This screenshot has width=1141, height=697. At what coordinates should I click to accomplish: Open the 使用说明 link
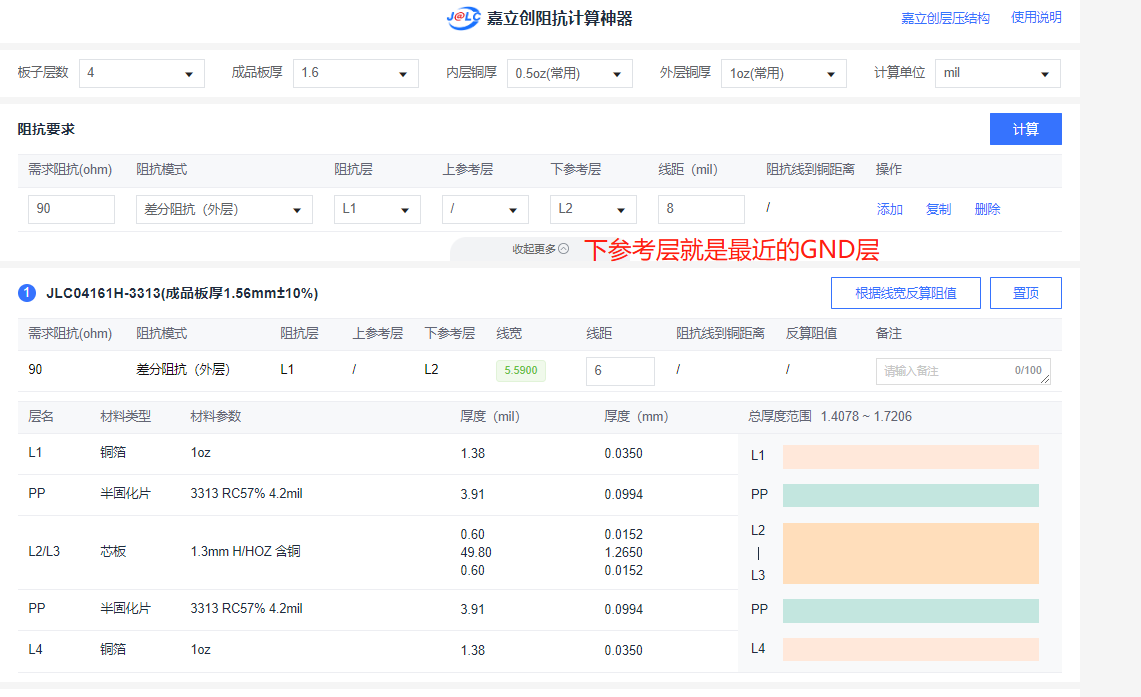pos(1036,17)
